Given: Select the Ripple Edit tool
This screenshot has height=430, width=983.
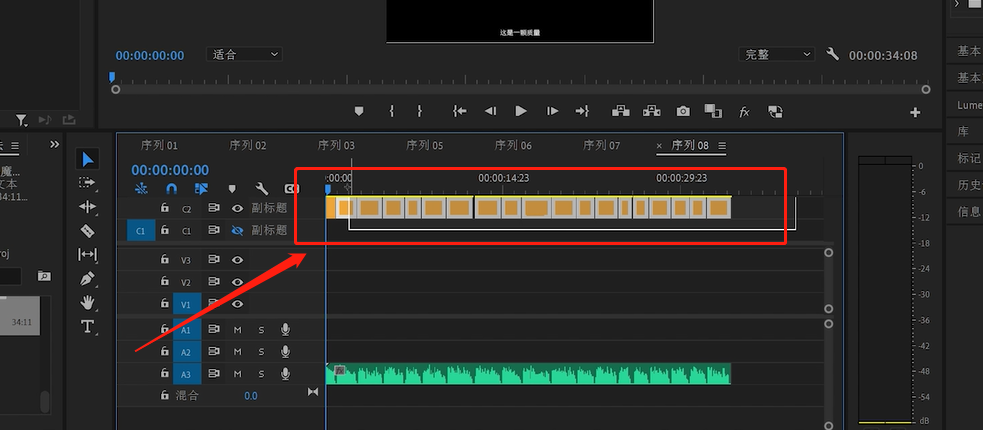Looking at the screenshot, I should point(87,206).
